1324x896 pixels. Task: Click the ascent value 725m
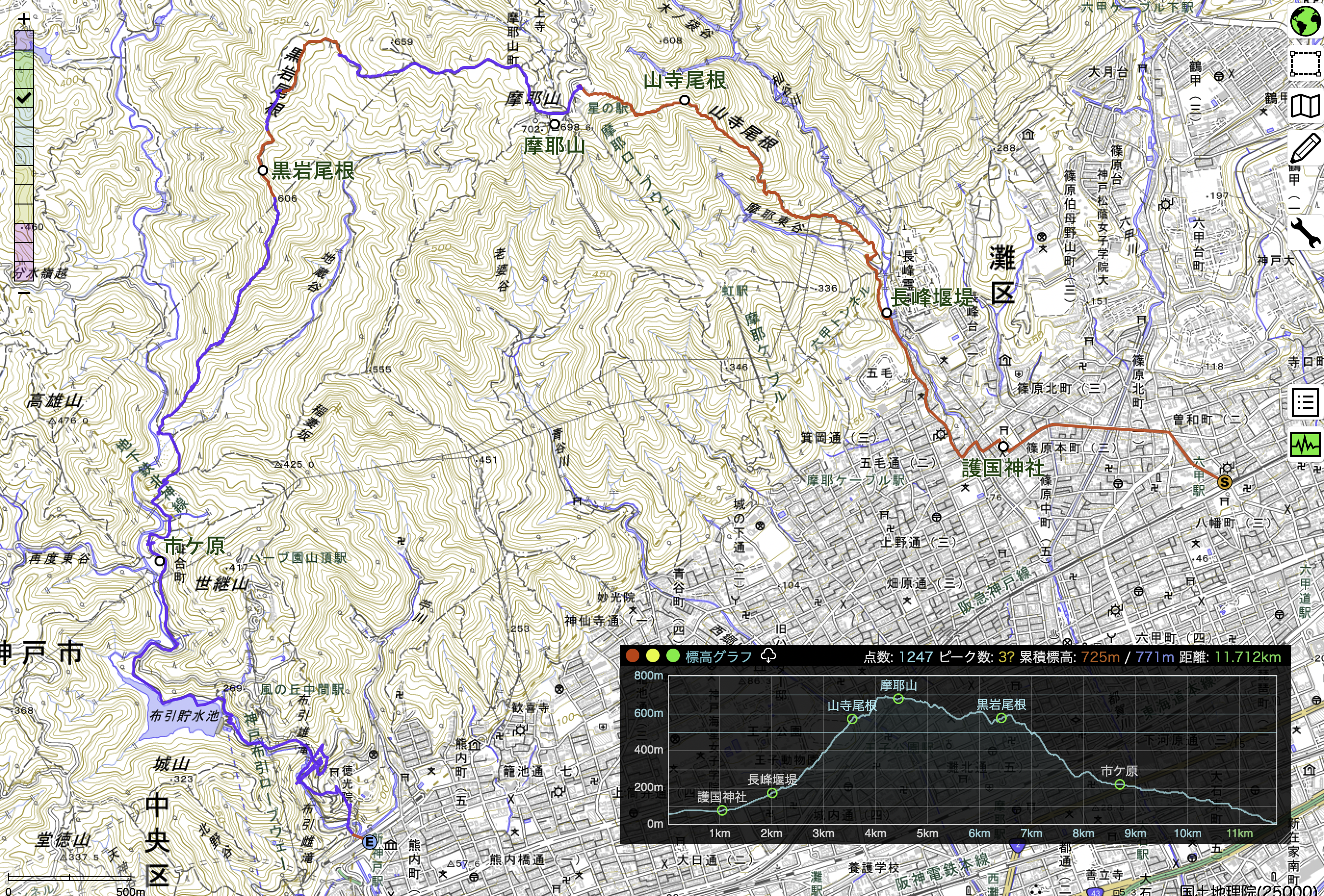point(1101,657)
